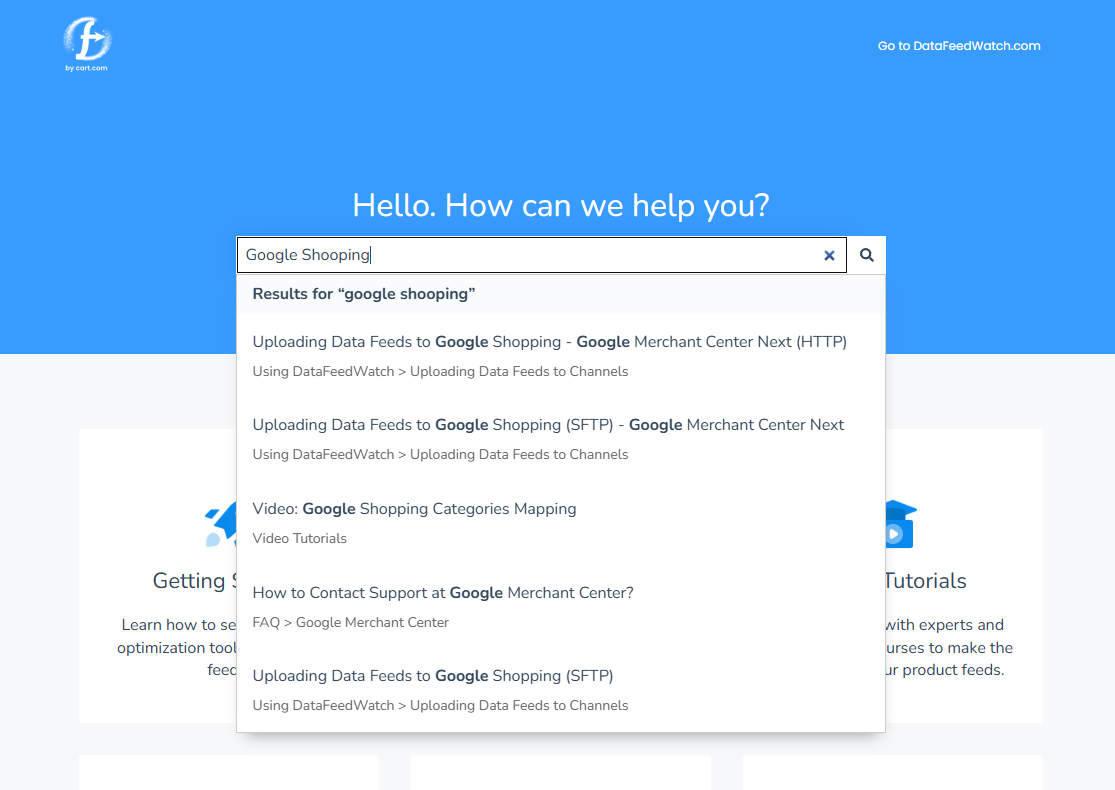
Task: Open Video: Google Shopping Categories Mapping
Action: click(414, 508)
